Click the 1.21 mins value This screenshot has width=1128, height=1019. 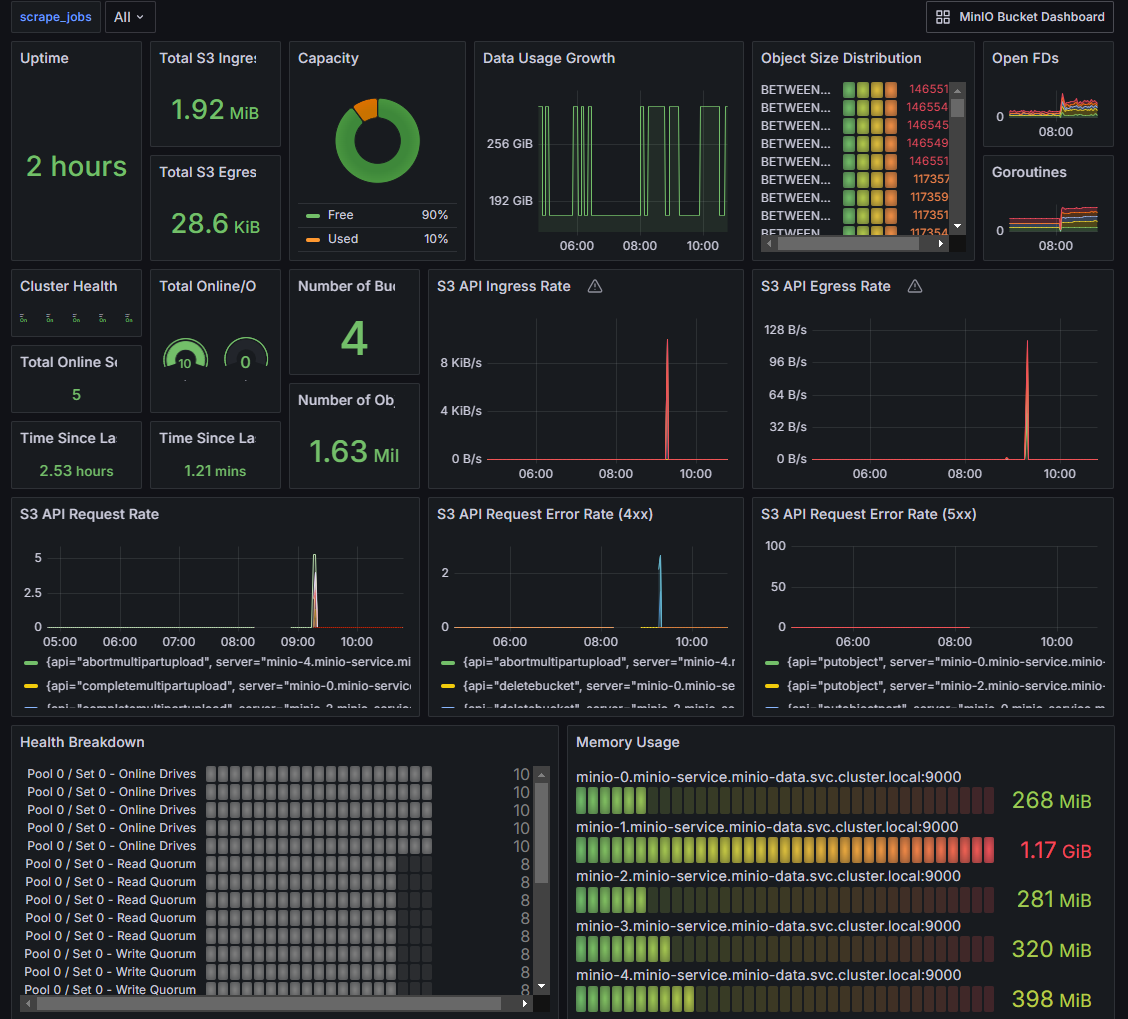[x=215, y=471]
